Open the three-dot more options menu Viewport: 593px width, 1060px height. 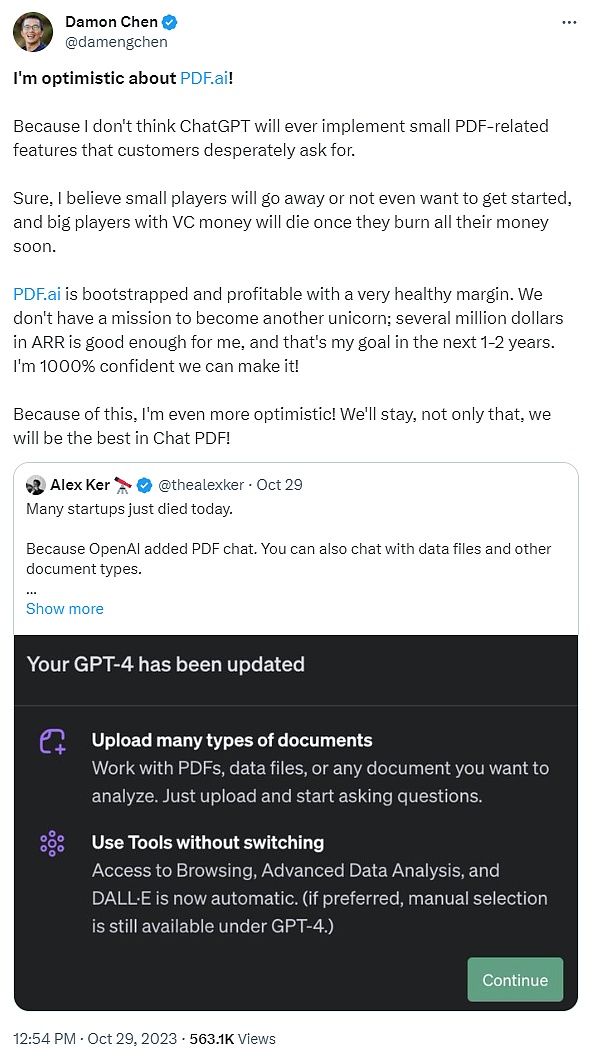point(569,22)
